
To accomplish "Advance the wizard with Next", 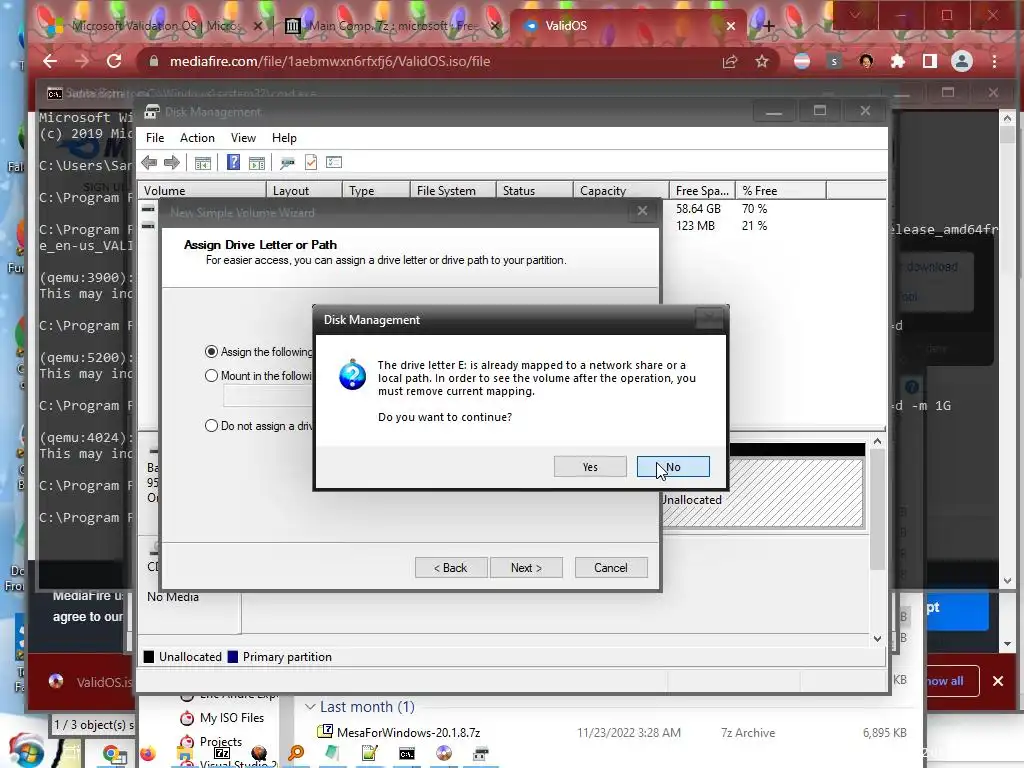I will point(526,568).
